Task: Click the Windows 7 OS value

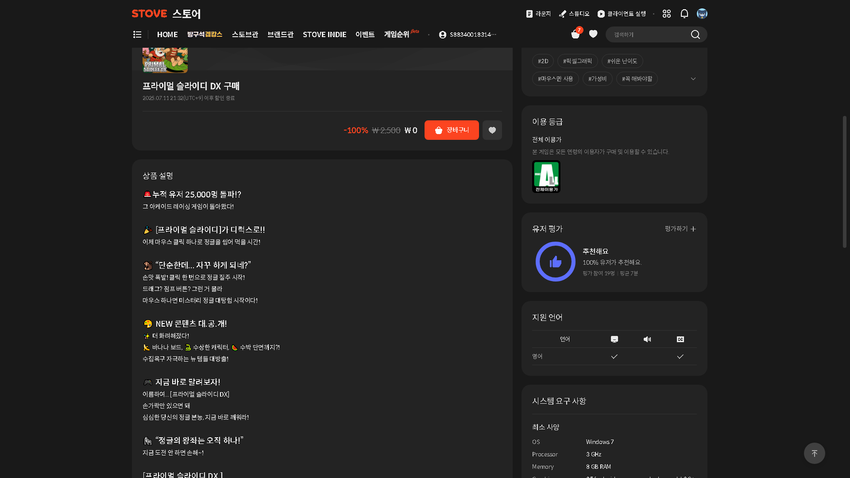Action: [600, 442]
